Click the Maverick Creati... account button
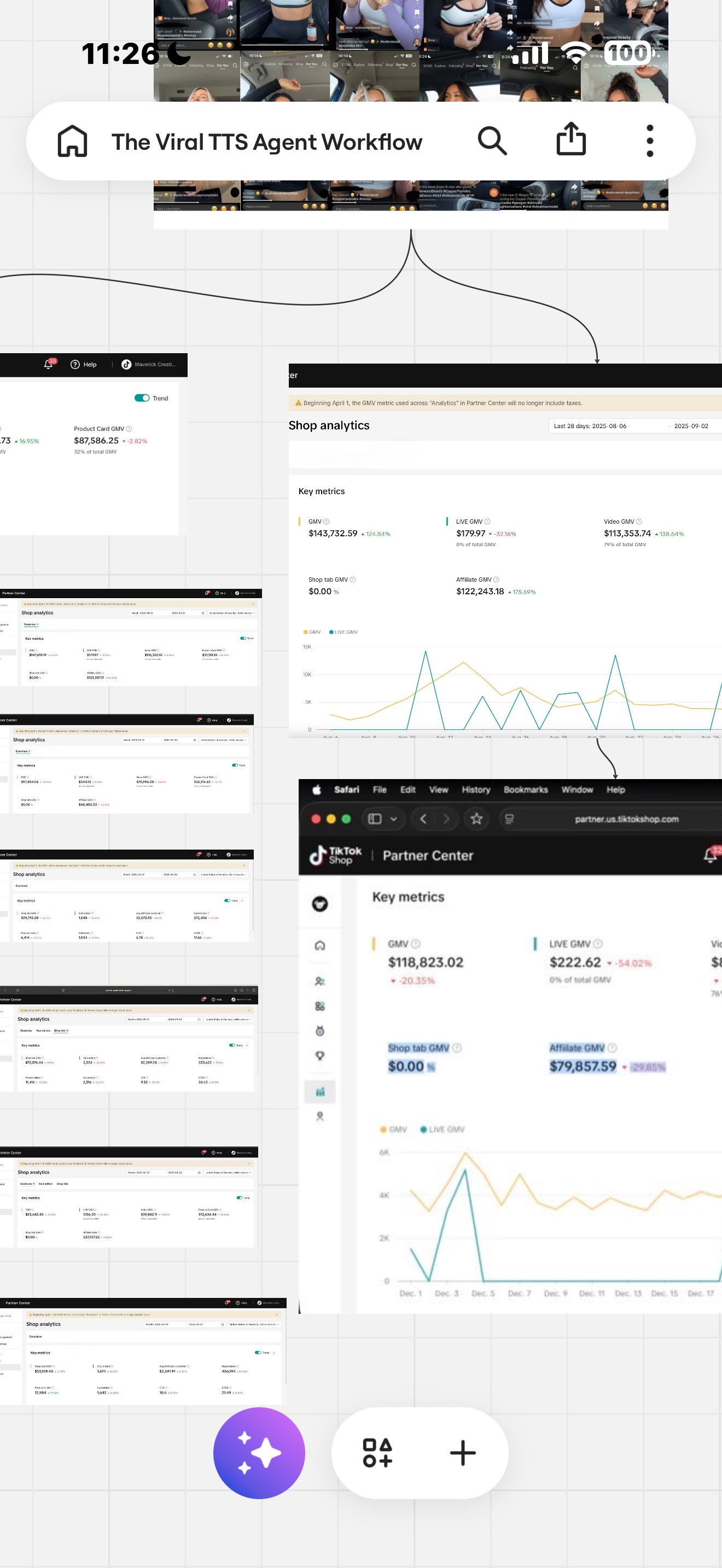 pyautogui.click(x=149, y=364)
